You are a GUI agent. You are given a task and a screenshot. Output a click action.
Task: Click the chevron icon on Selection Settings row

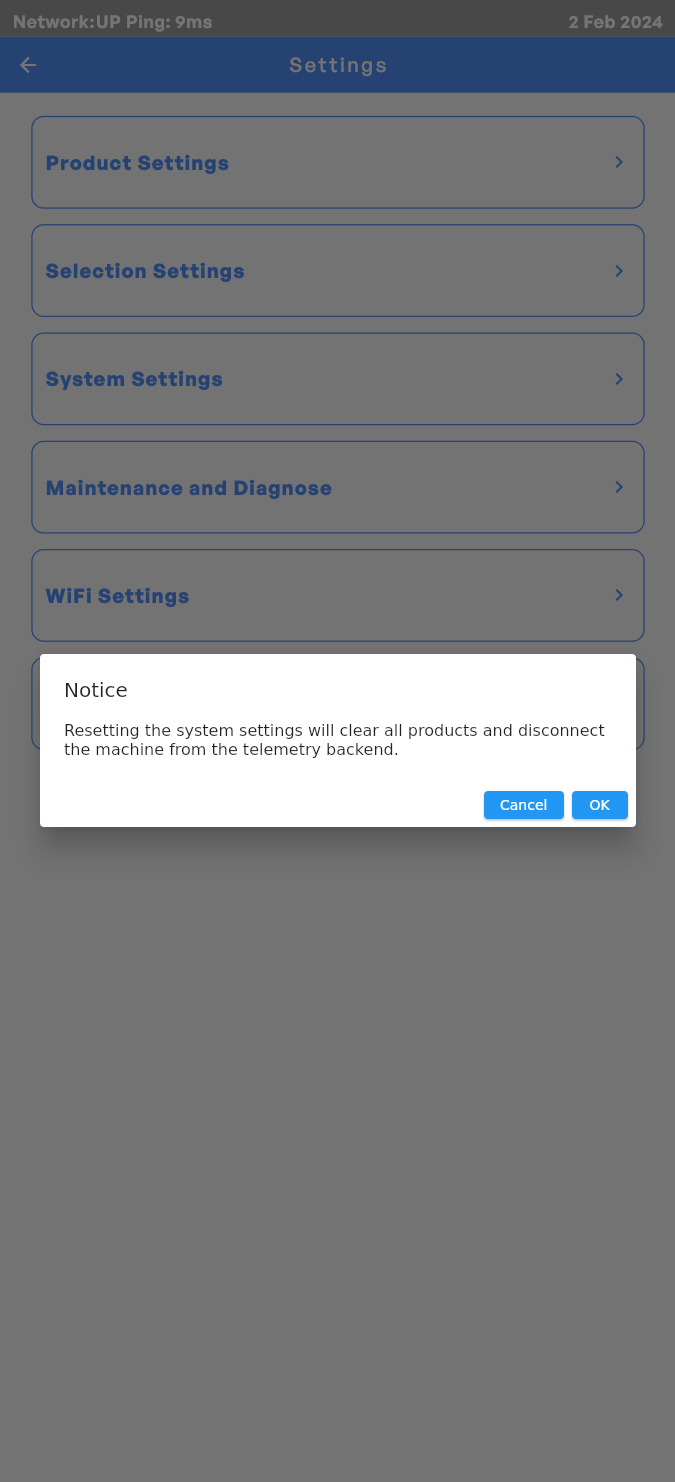618,270
